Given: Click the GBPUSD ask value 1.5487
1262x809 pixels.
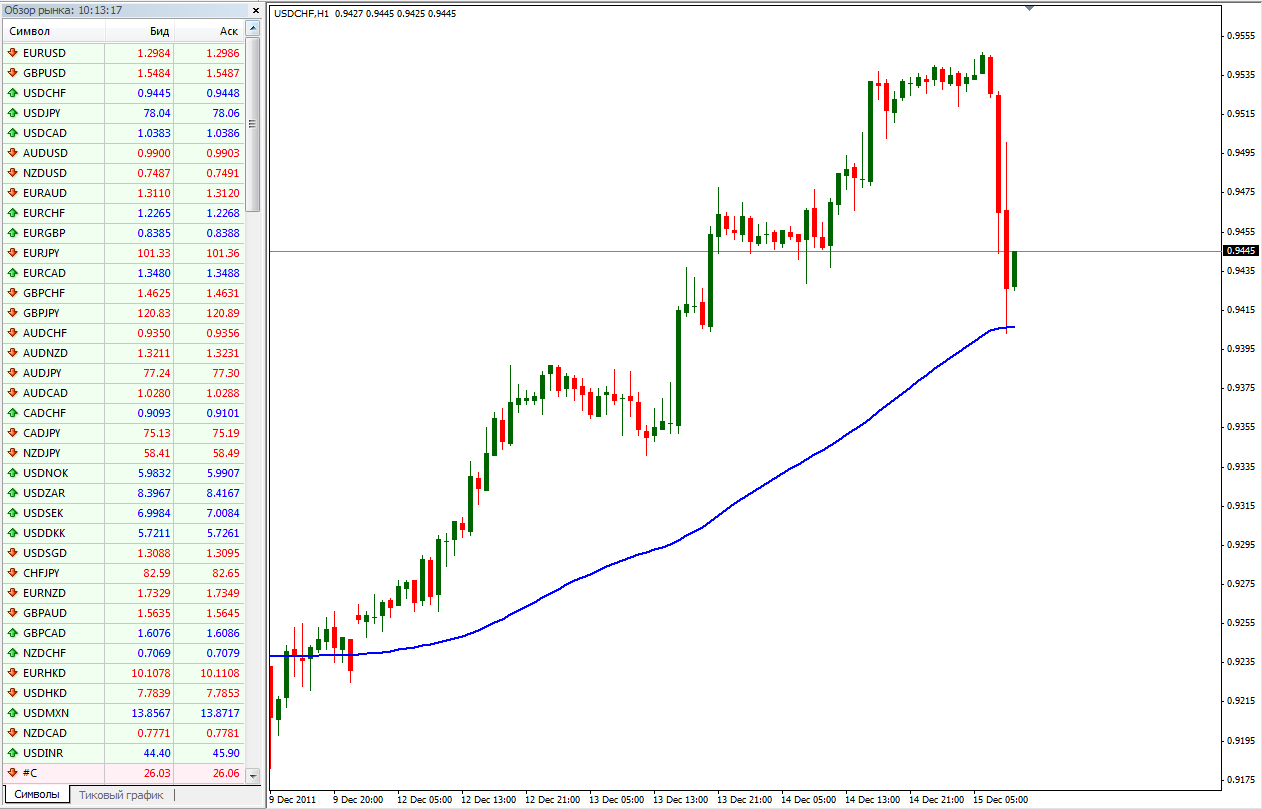Looking at the screenshot, I should point(222,73).
